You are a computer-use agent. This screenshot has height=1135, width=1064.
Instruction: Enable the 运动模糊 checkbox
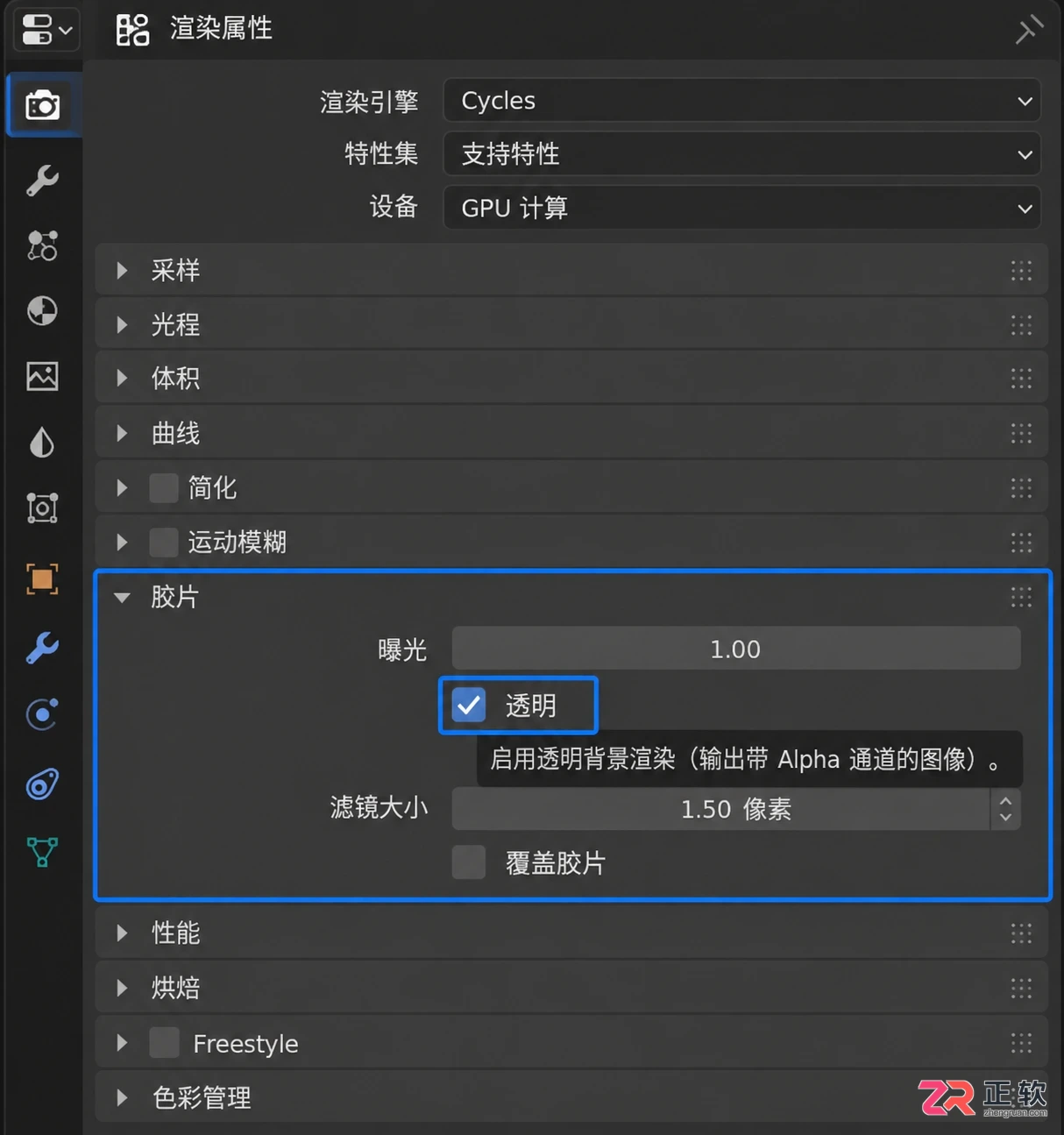(x=164, y=542)
